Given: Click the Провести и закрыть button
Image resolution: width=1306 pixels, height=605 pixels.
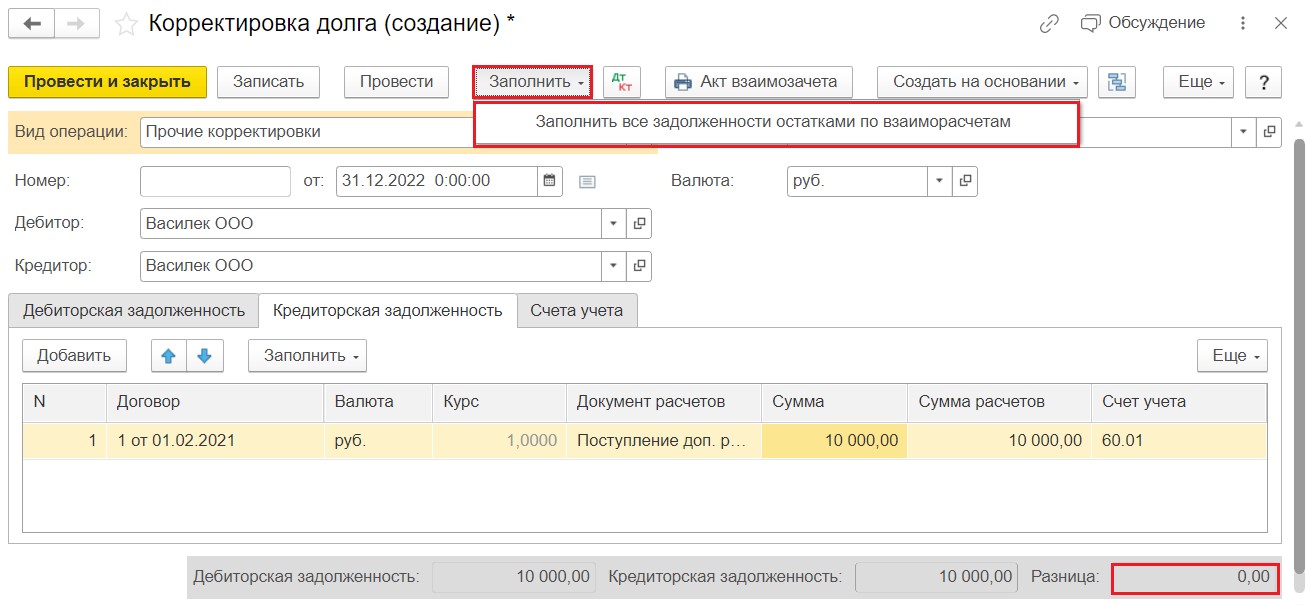Looking at the screenshot, I should click(107, 82).
